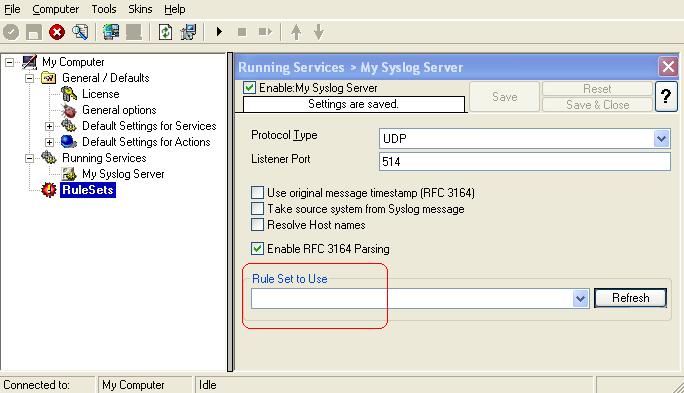Click My Computer in the status bar
Image resolution: width=684 pixels, height=393 pixels.
point(133,385)
